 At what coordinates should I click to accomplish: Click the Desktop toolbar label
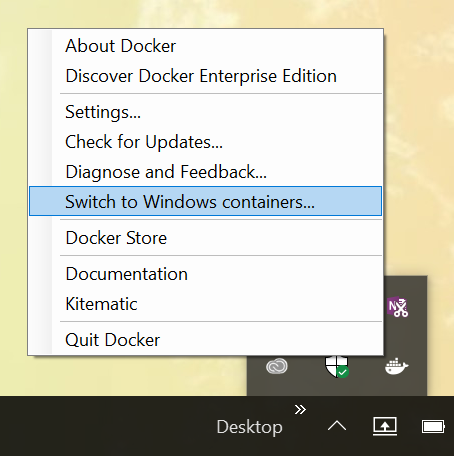click(x=249, y=427)
